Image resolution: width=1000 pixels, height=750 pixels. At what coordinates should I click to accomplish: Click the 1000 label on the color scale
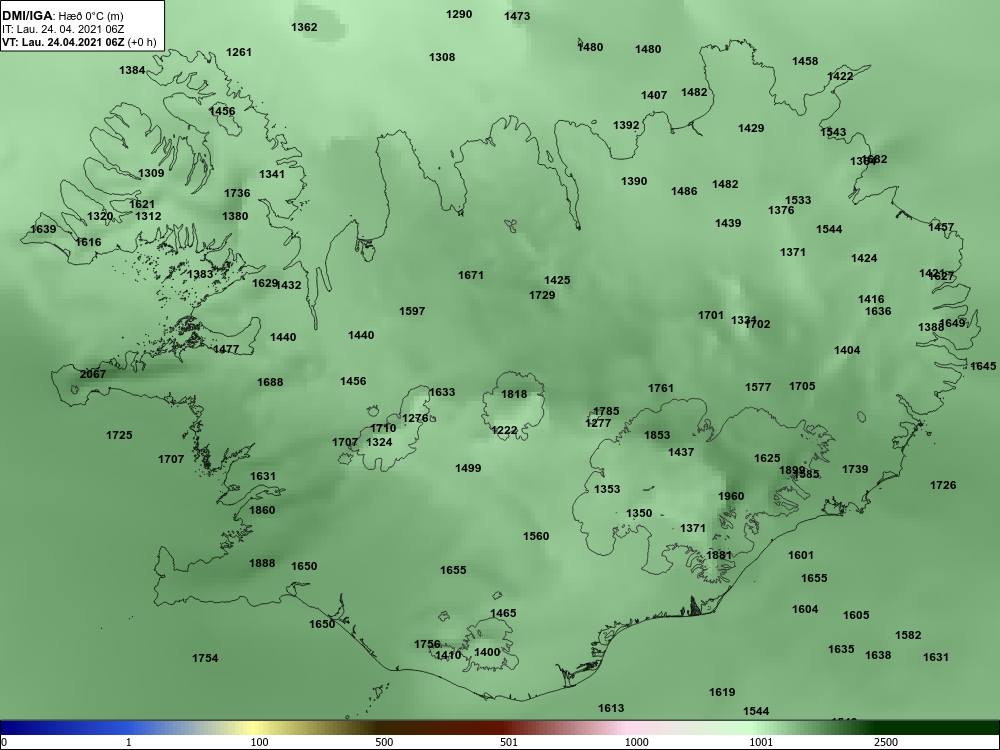pyautogui.click(x=636, y=742)
